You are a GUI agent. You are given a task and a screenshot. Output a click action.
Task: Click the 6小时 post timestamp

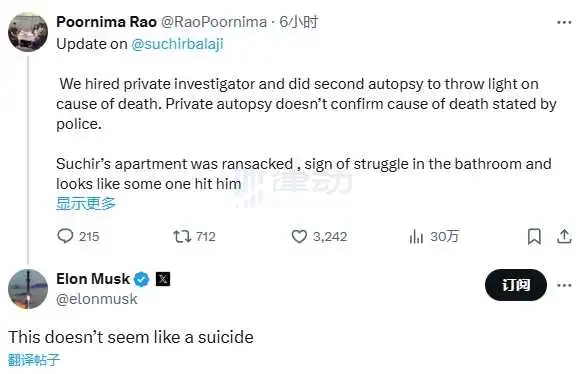pos(298,22)
